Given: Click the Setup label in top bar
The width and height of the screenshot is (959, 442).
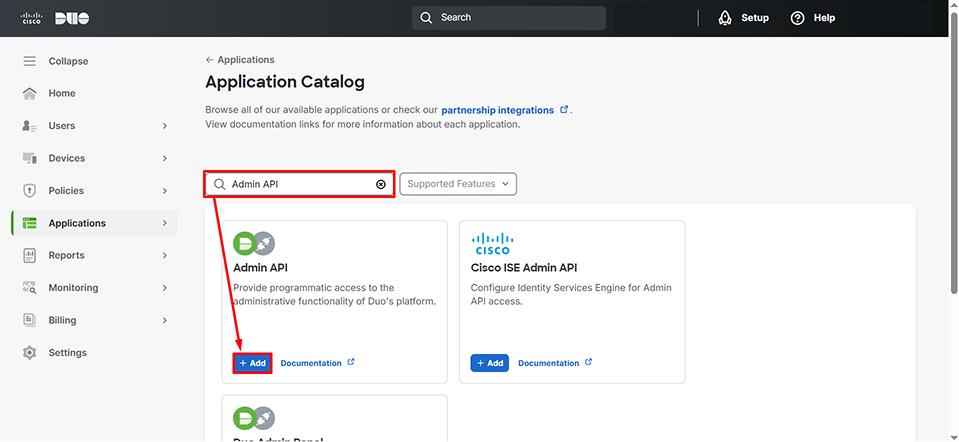Looking at the screenshot, I should (755, 18).
